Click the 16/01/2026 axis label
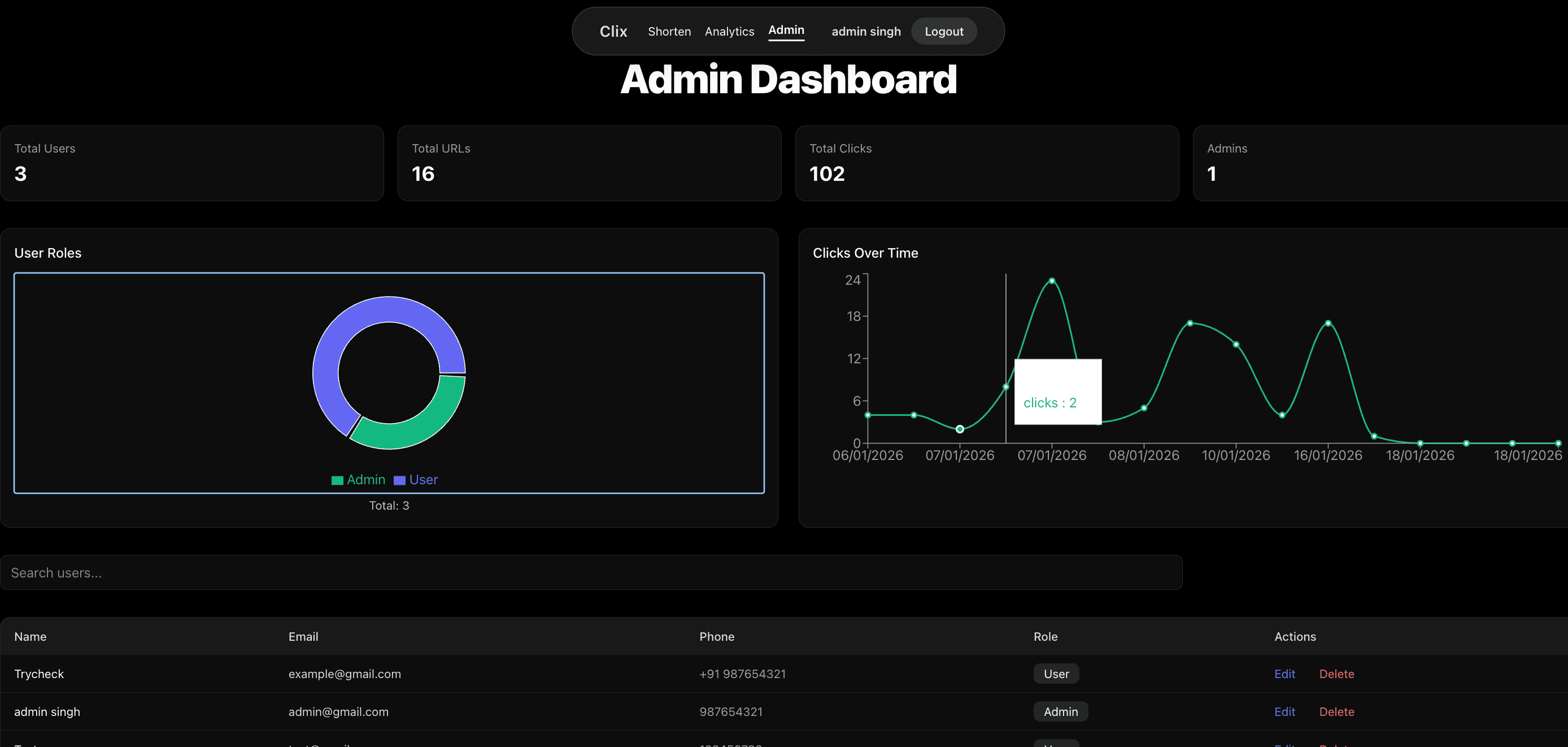The image size is (1568, 747). point(1327,455)
